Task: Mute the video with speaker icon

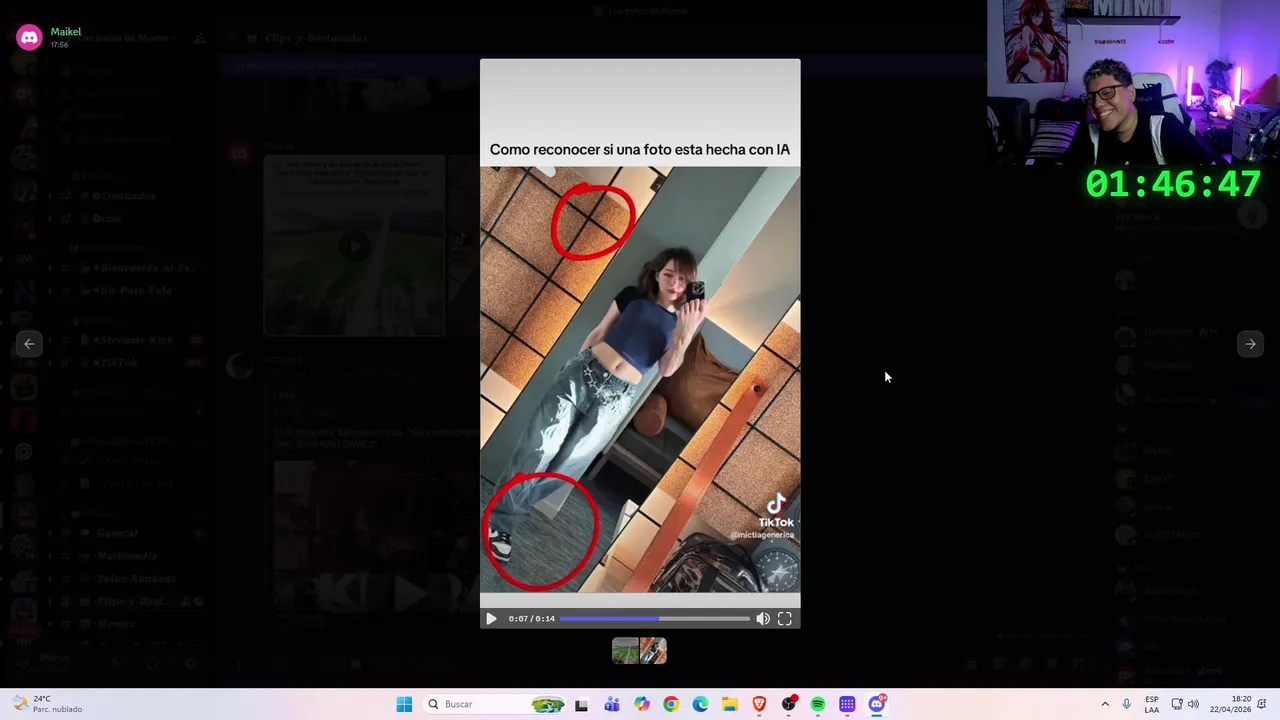Action: point(763,619)
